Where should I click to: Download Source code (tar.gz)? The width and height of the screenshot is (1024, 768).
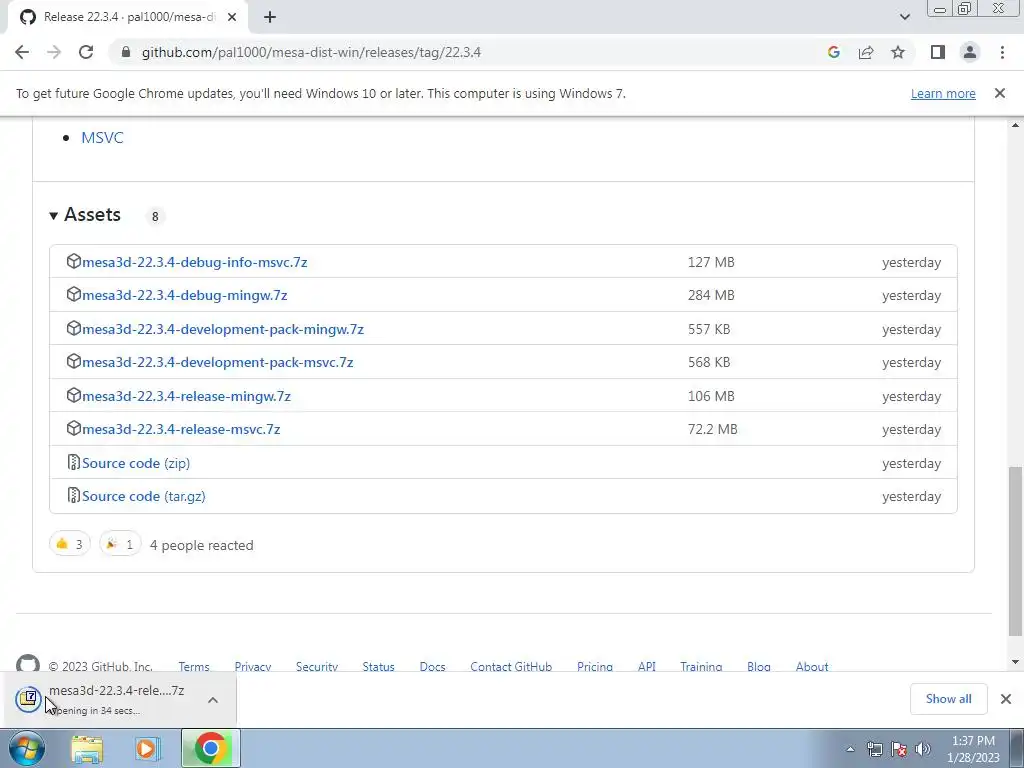click(144, 496)
